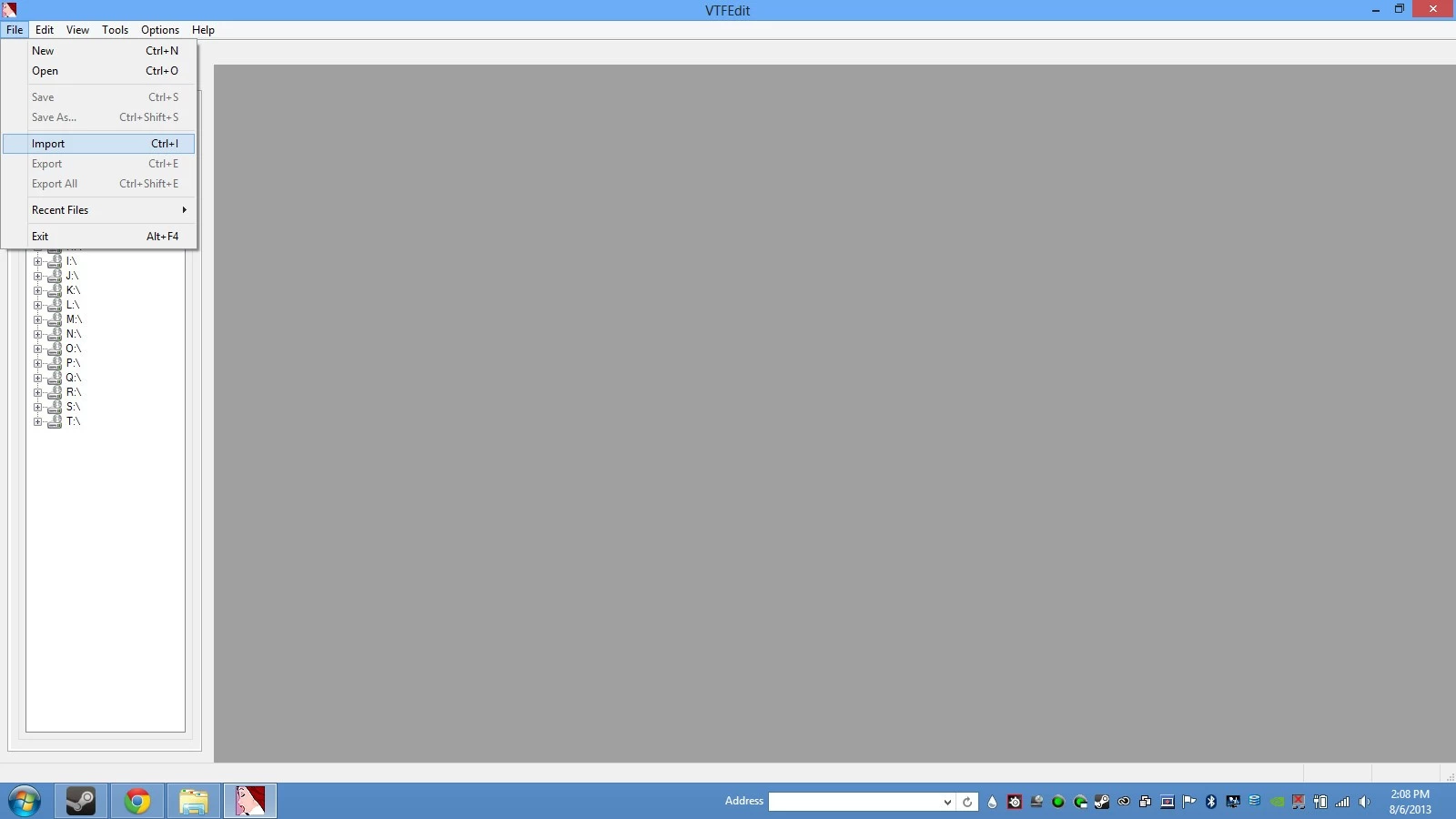
Task: Open the Address bar dropdown arrow
Action: pos(947,802)
